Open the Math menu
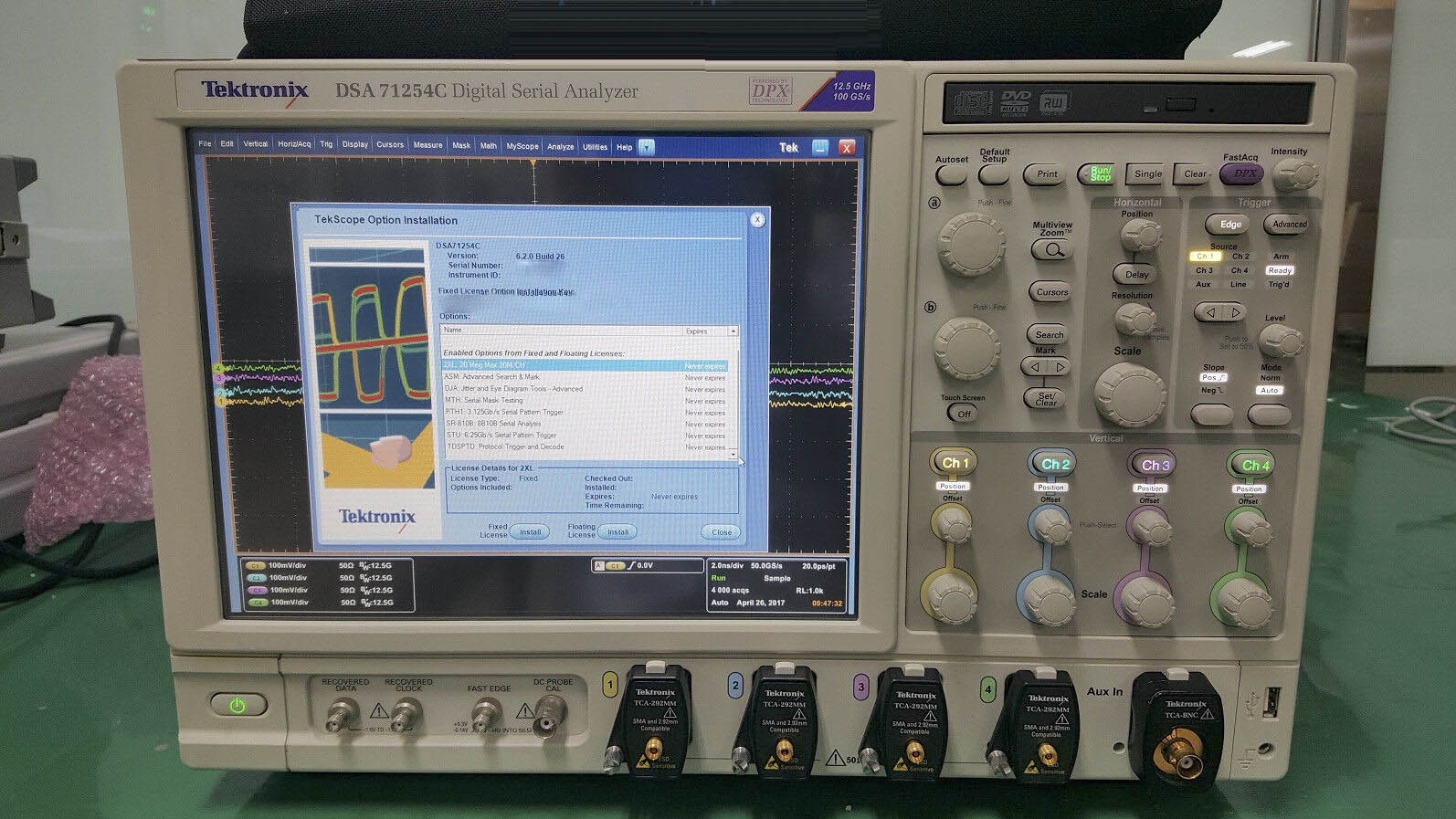Screen dimensions: 1456x819 [489, 145]
